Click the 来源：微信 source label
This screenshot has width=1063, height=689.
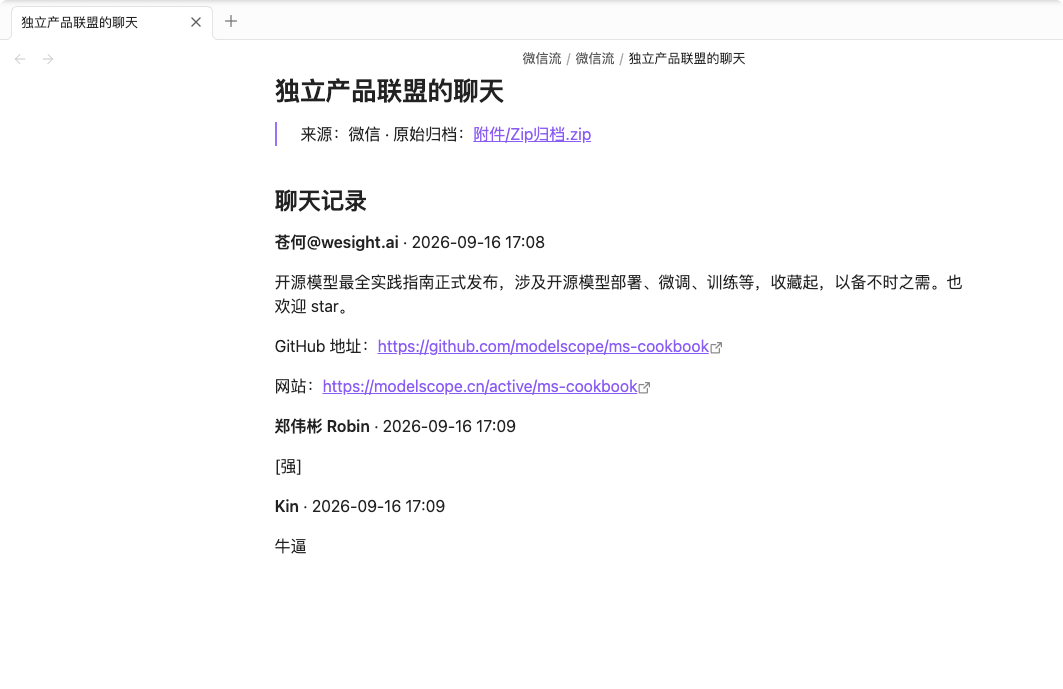(x=340, y=134)
